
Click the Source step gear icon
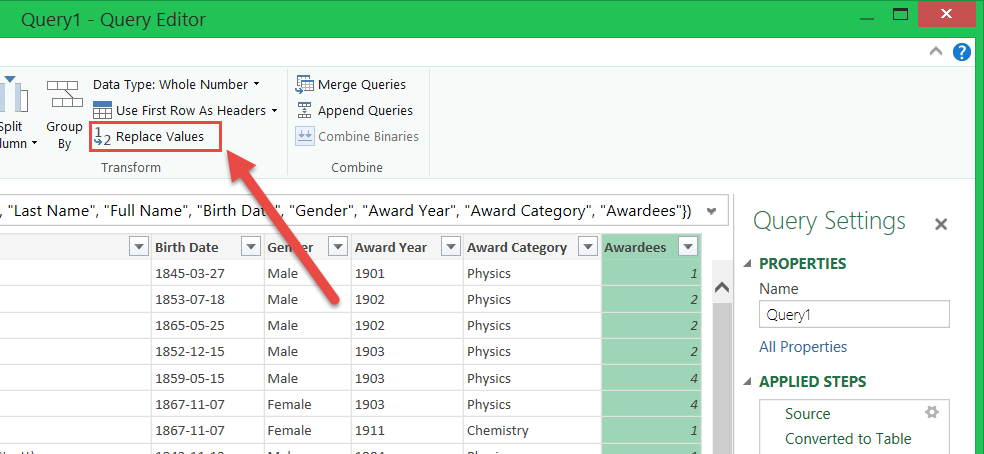[x=932, y=413]
